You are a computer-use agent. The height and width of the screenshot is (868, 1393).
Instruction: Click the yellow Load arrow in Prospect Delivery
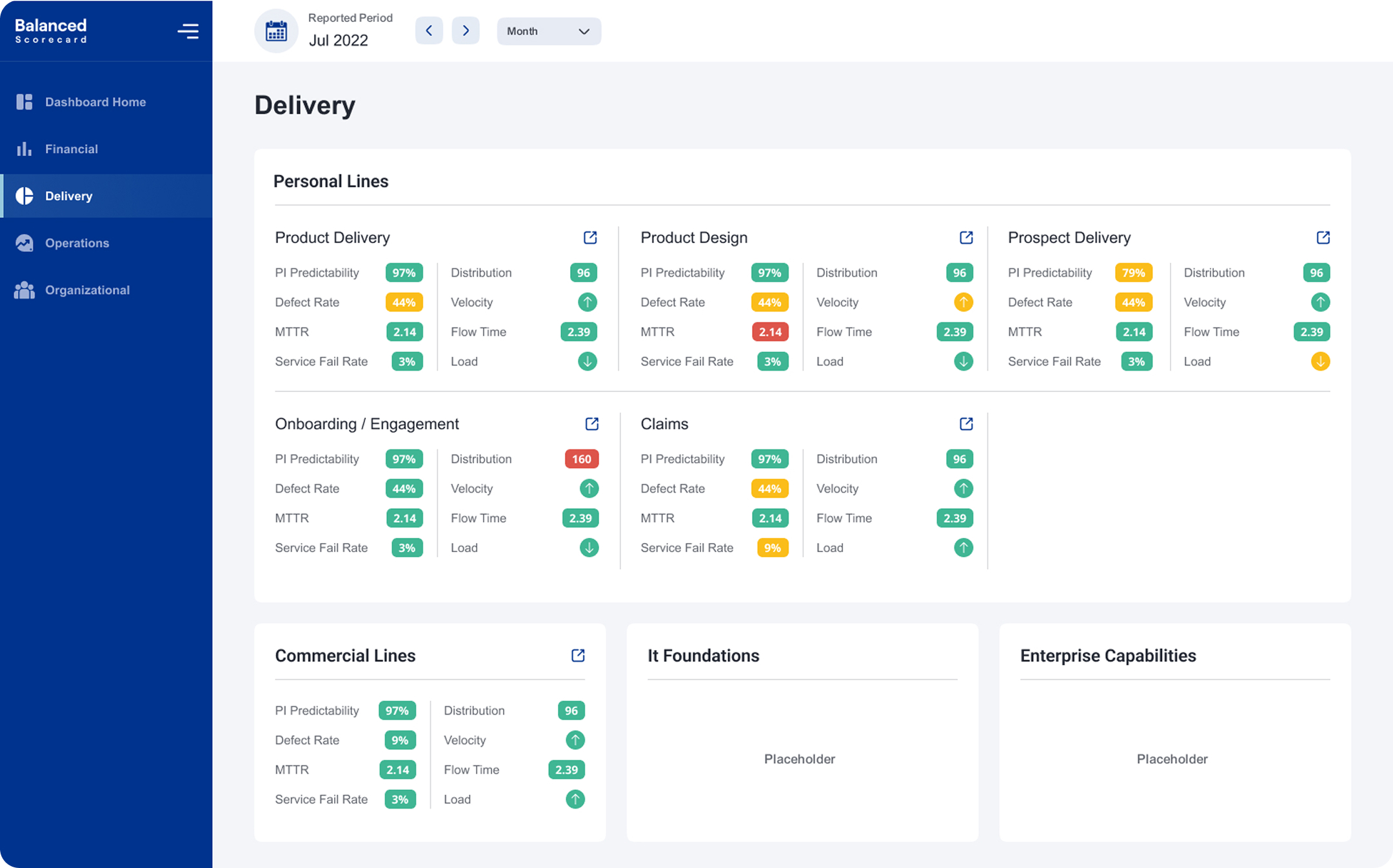[1320, 361]
